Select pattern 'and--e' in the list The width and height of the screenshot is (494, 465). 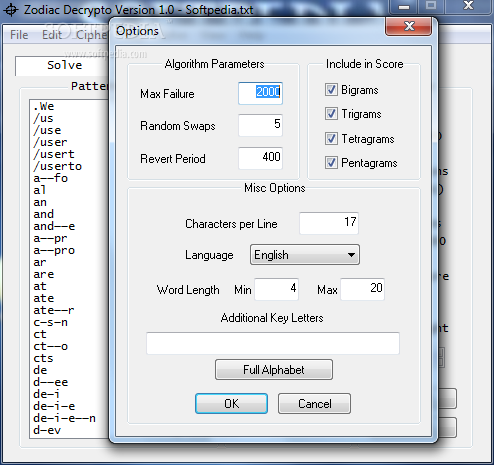coord(54,226)
